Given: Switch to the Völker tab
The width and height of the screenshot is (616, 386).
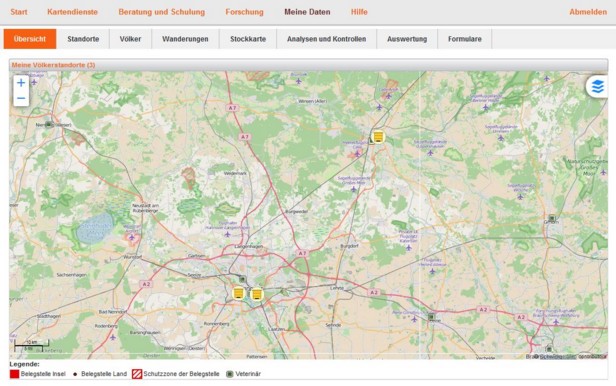Looking at the screenshot, I should coord(130,39).
